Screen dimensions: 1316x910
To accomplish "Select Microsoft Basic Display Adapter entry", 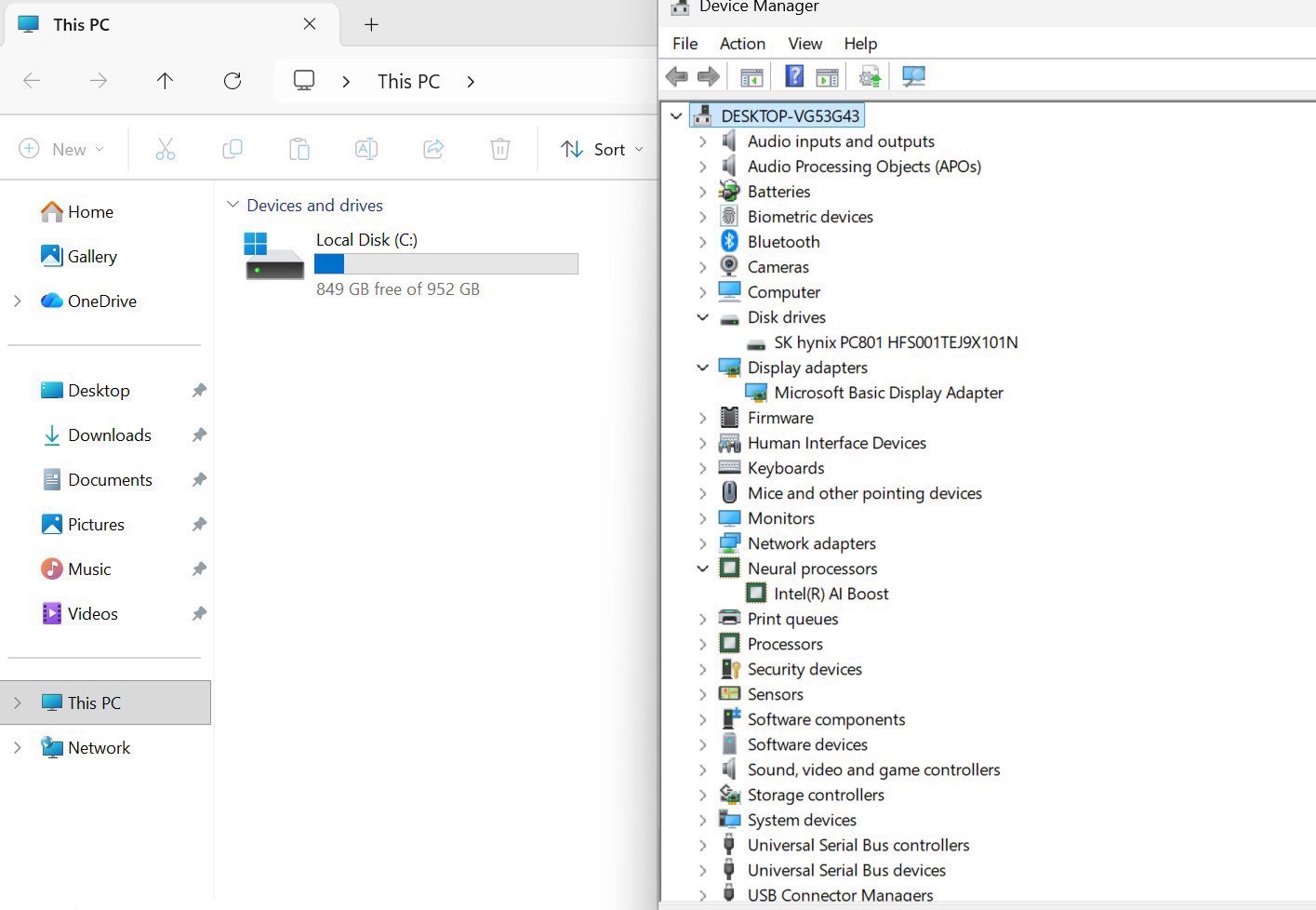I will tap(888, 393).
